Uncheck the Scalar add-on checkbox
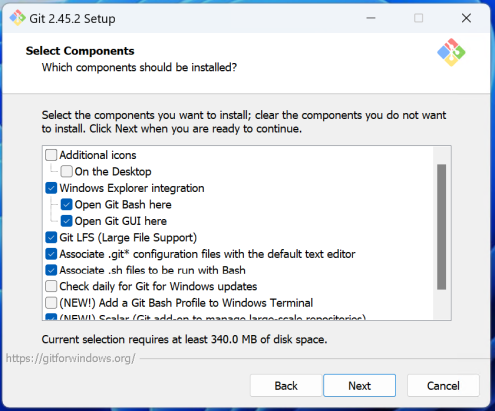Viewport: 495px width, 411px height. tap(51, 317)
